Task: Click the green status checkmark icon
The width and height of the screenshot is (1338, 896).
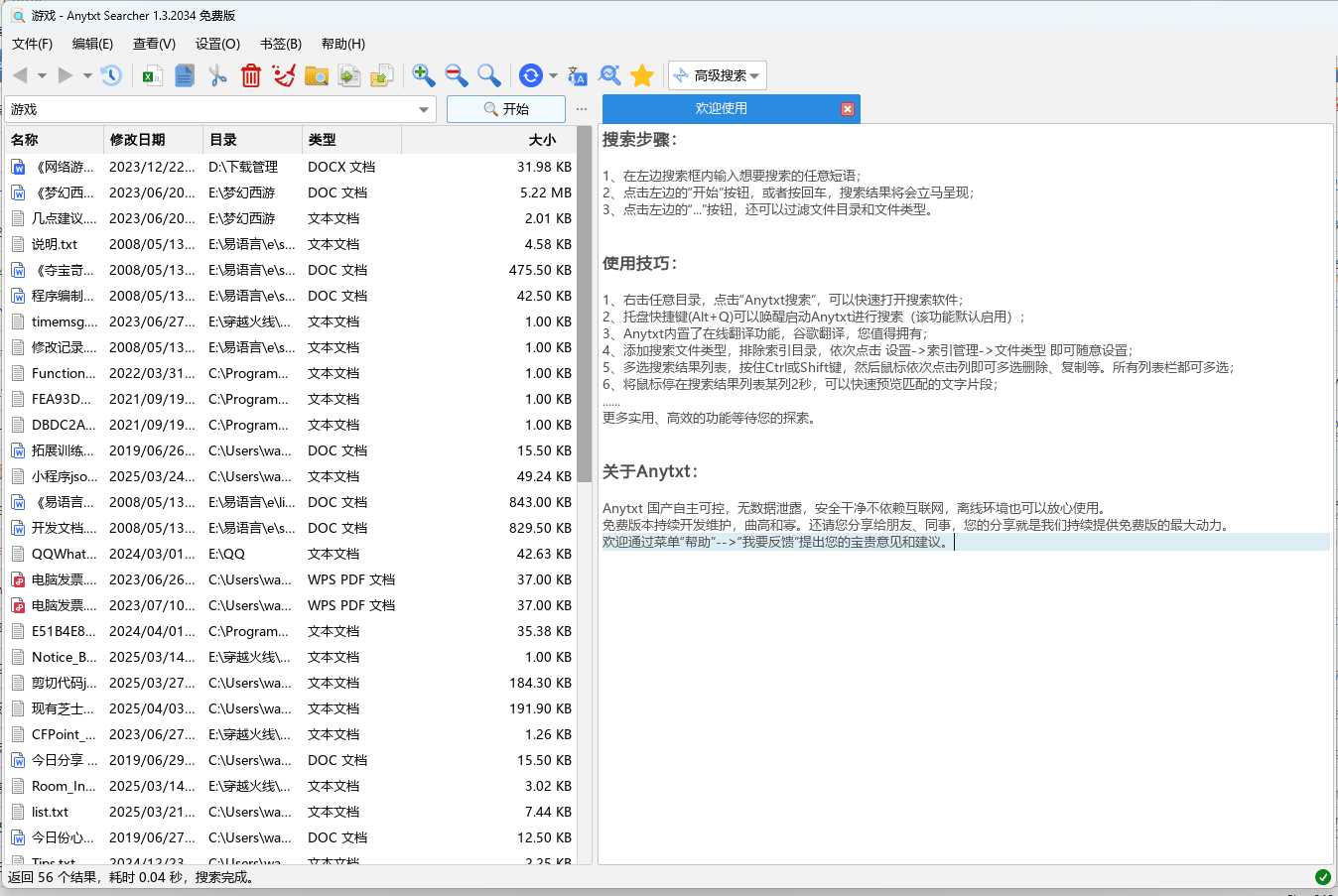Action: point(1322,877)
